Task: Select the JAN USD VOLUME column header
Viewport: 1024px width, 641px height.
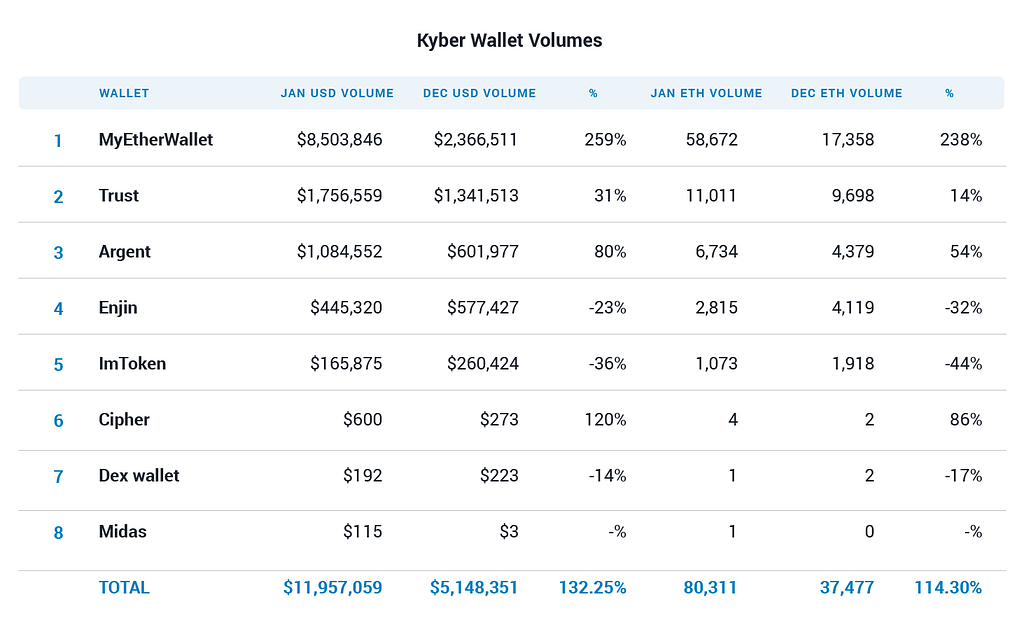Action: click(x=337, y=93)
